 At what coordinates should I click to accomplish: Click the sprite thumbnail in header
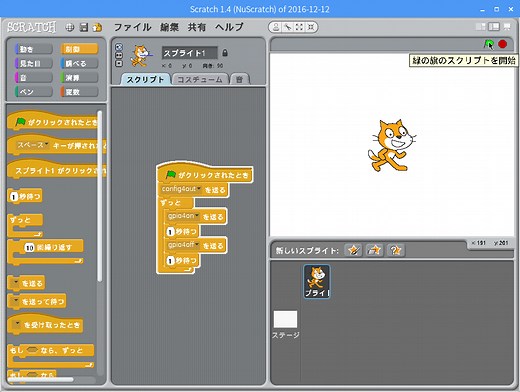(141, 56)
